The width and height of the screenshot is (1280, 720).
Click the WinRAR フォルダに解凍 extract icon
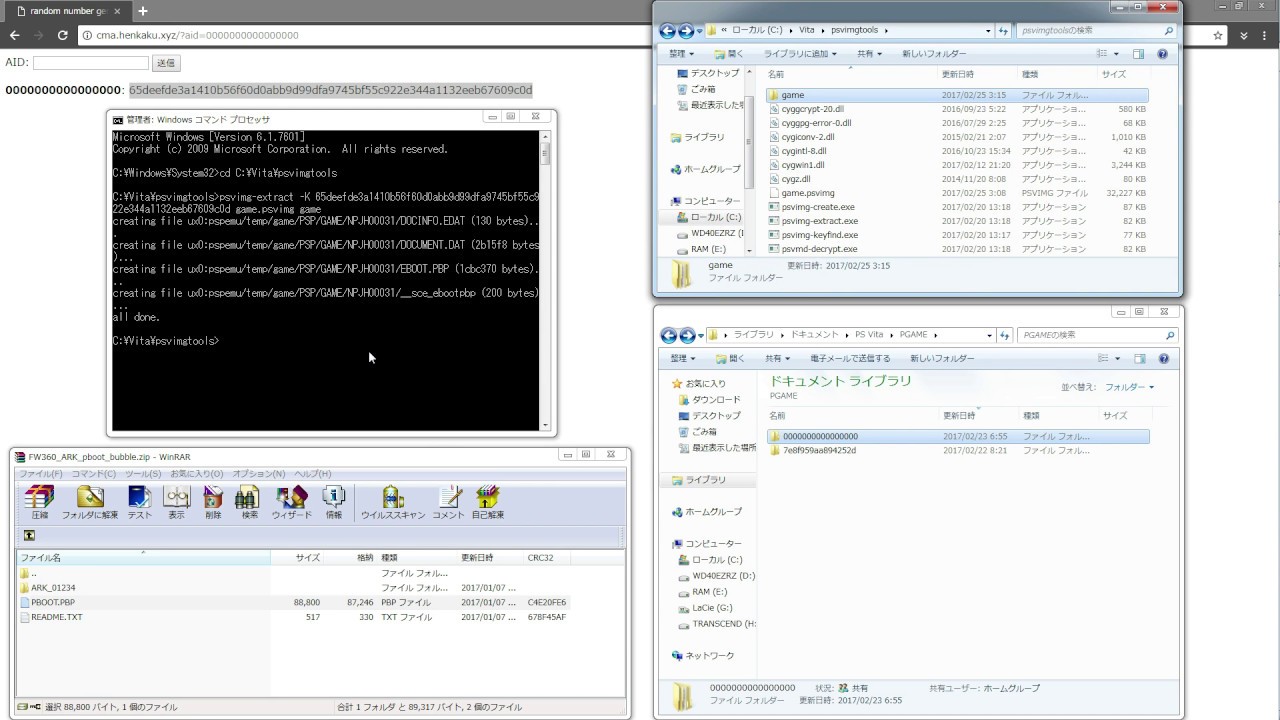tap(89, 502)
